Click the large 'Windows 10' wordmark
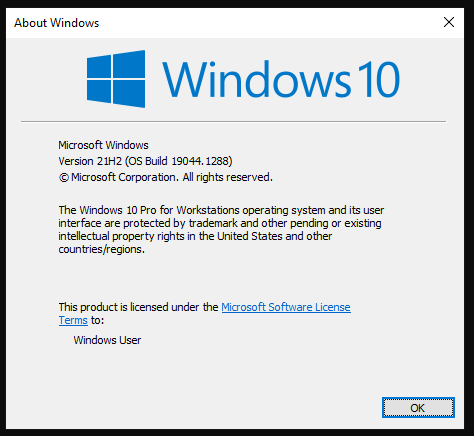474x436 pixels. [x=281, y=80]
